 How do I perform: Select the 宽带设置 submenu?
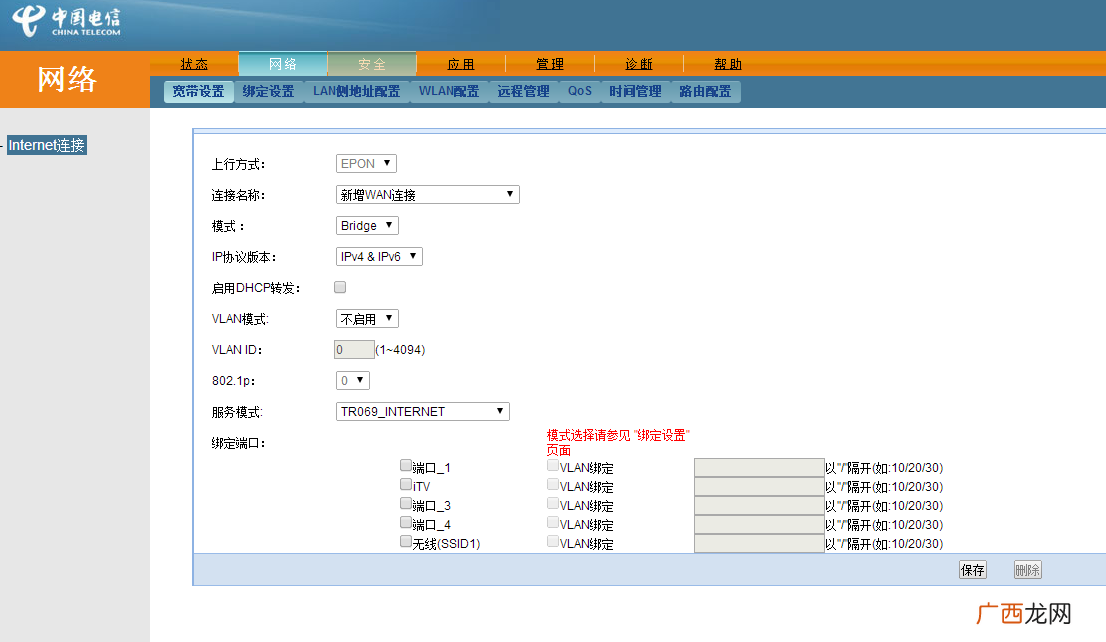198,92
